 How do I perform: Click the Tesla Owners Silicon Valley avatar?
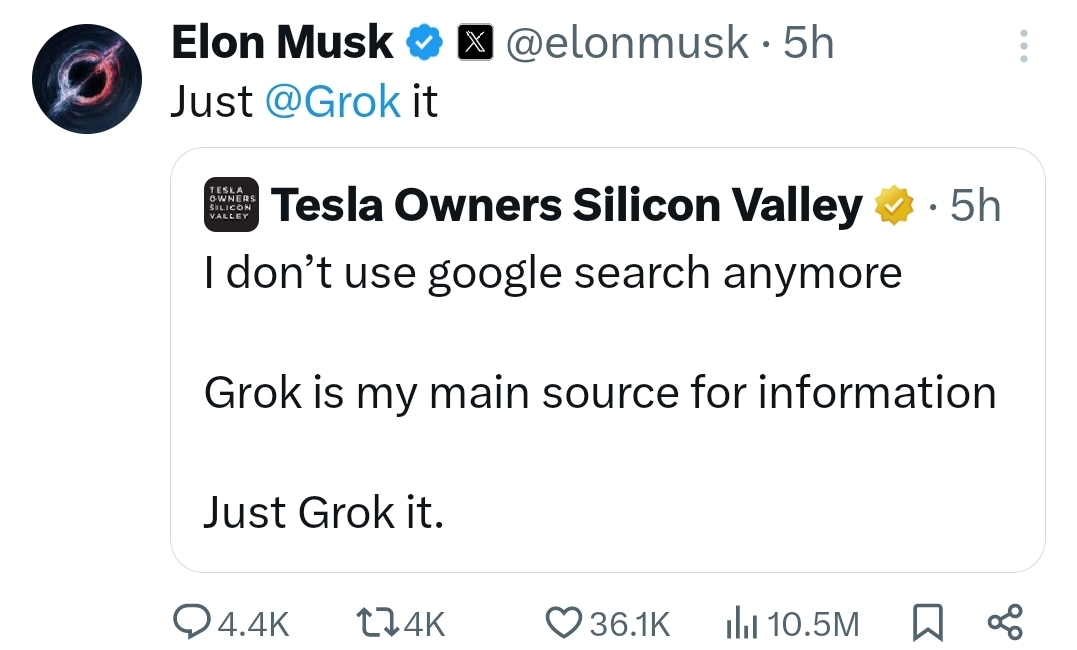coord(231,204)
